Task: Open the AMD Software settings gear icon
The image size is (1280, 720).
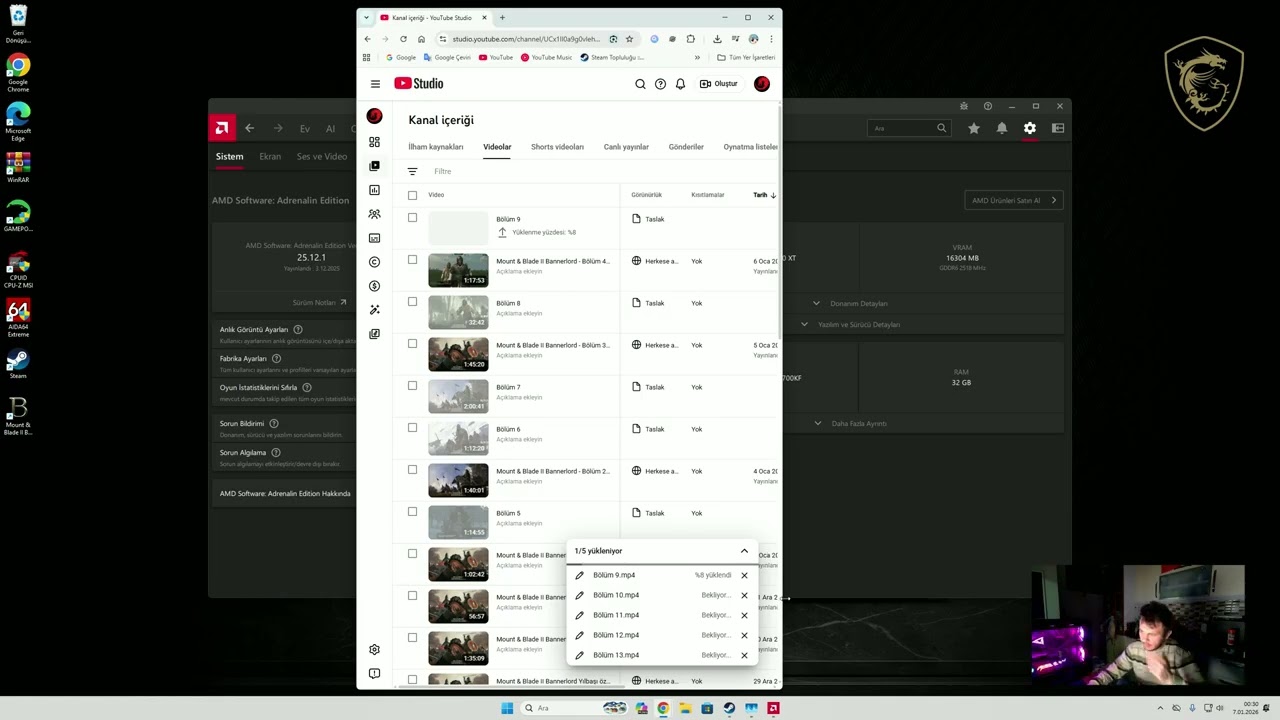Action: coord(1030,128)
